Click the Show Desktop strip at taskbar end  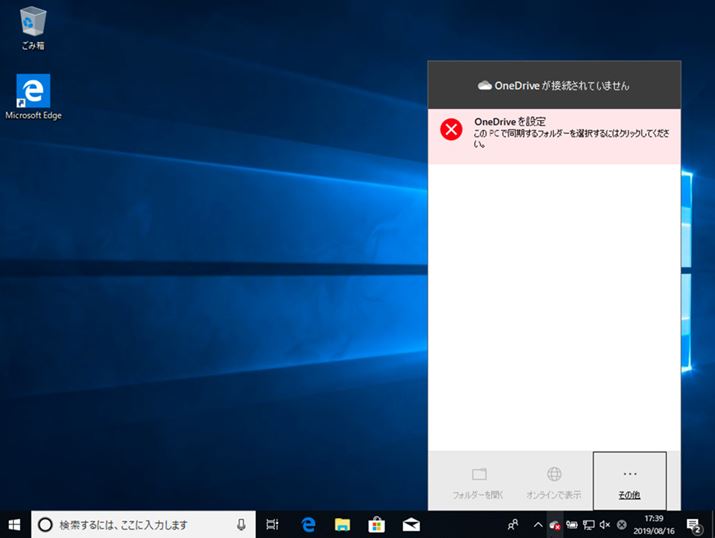[713, 525]
